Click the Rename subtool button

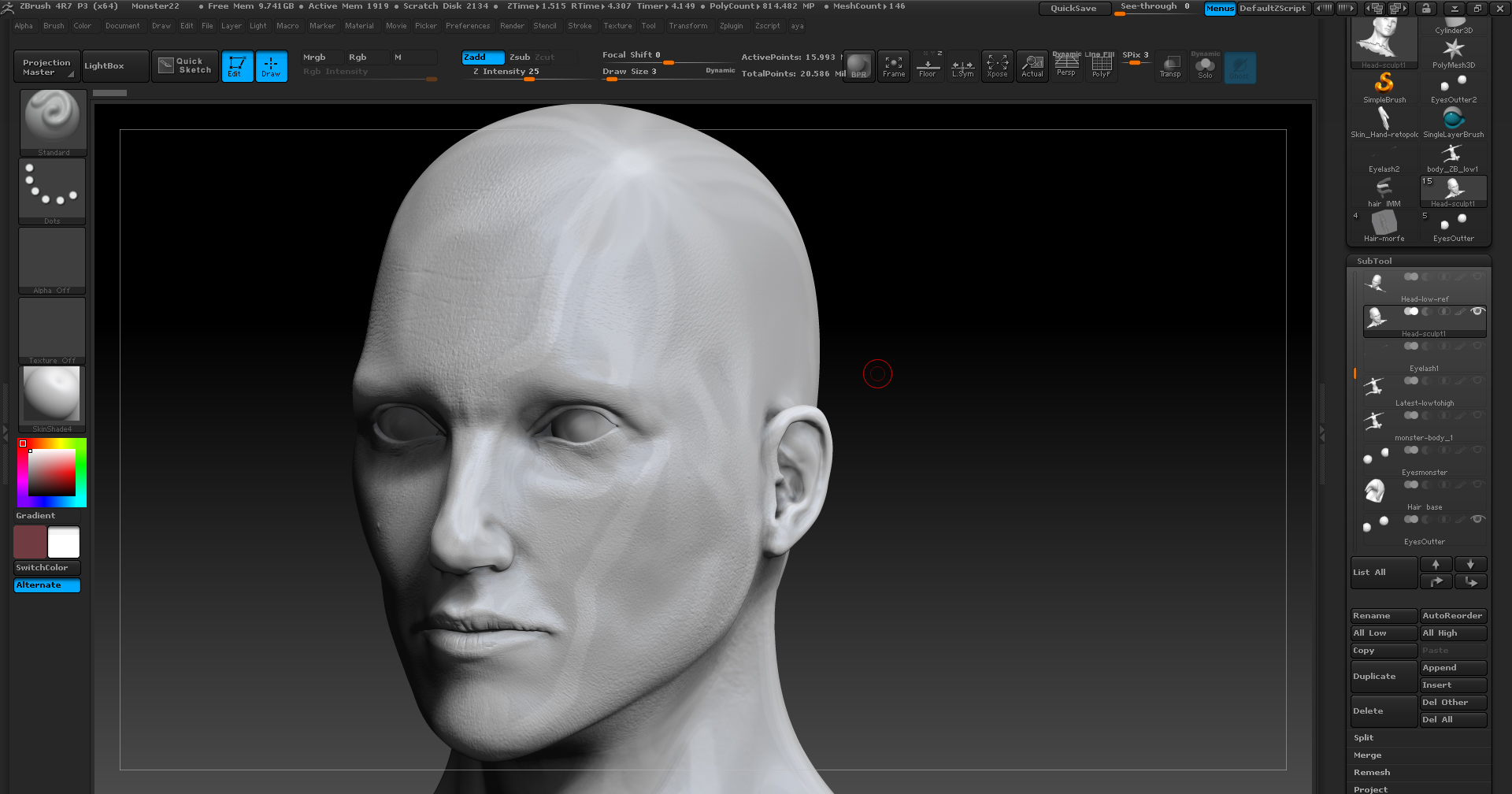(x=1384, y=616)
